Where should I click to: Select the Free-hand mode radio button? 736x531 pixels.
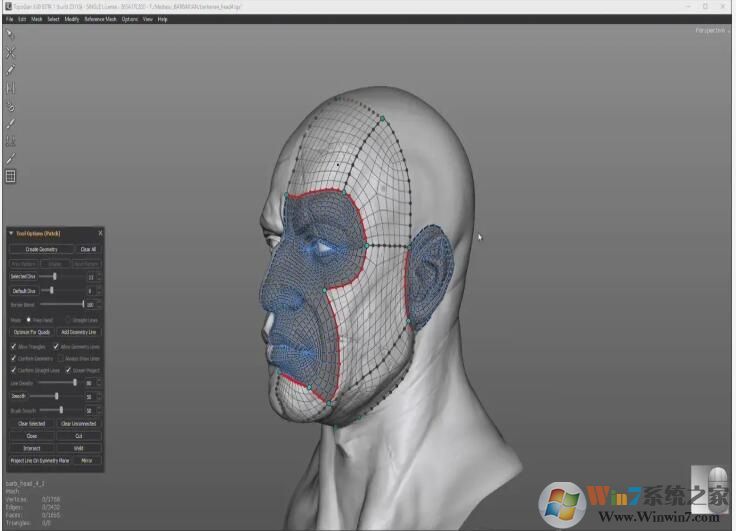[28, 320]
